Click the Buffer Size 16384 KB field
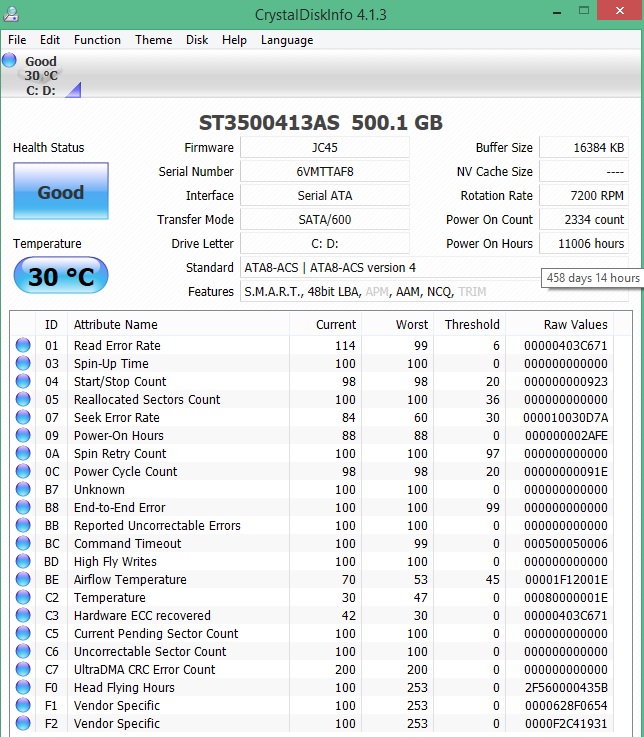 coord(584,148)
